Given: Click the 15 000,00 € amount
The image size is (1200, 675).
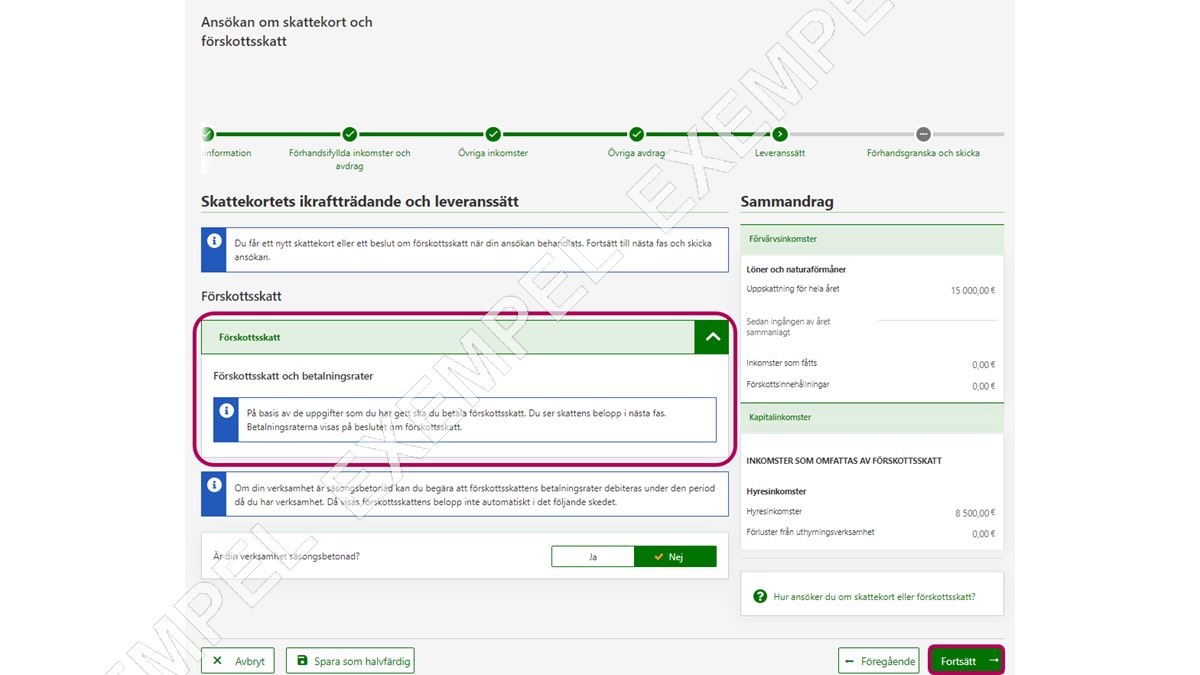Looking at the screenshot, I should point(972,290).
